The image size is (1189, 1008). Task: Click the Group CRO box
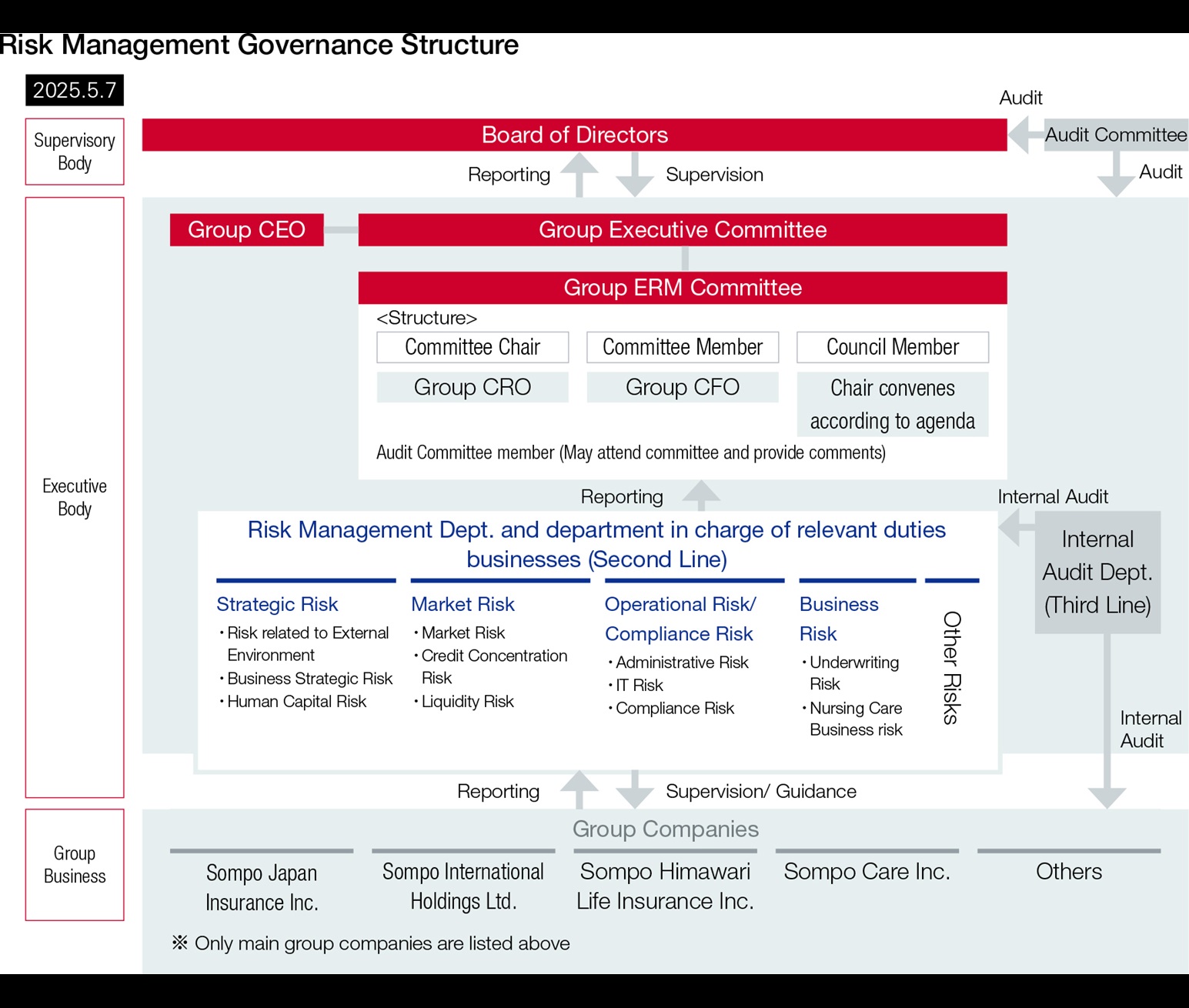click(x=473, y=387)
